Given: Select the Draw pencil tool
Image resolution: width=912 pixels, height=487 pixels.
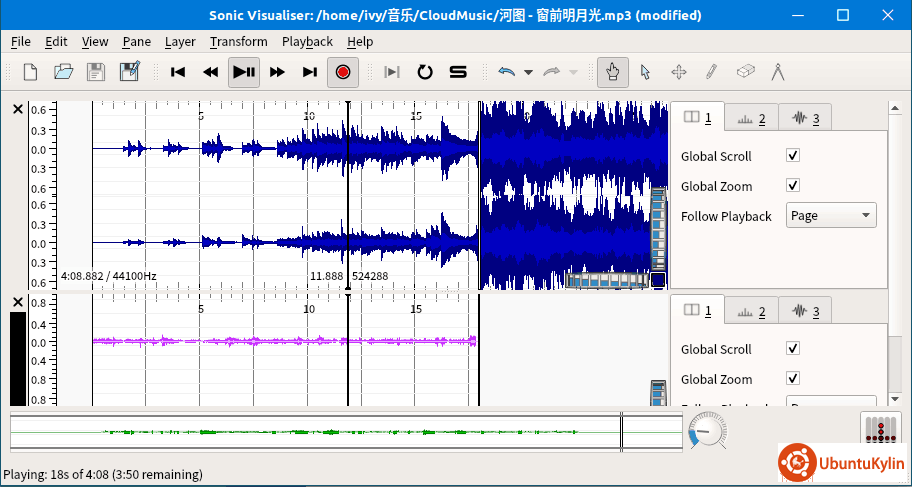Looking at the screenshot, I should (x=711, y=72).
